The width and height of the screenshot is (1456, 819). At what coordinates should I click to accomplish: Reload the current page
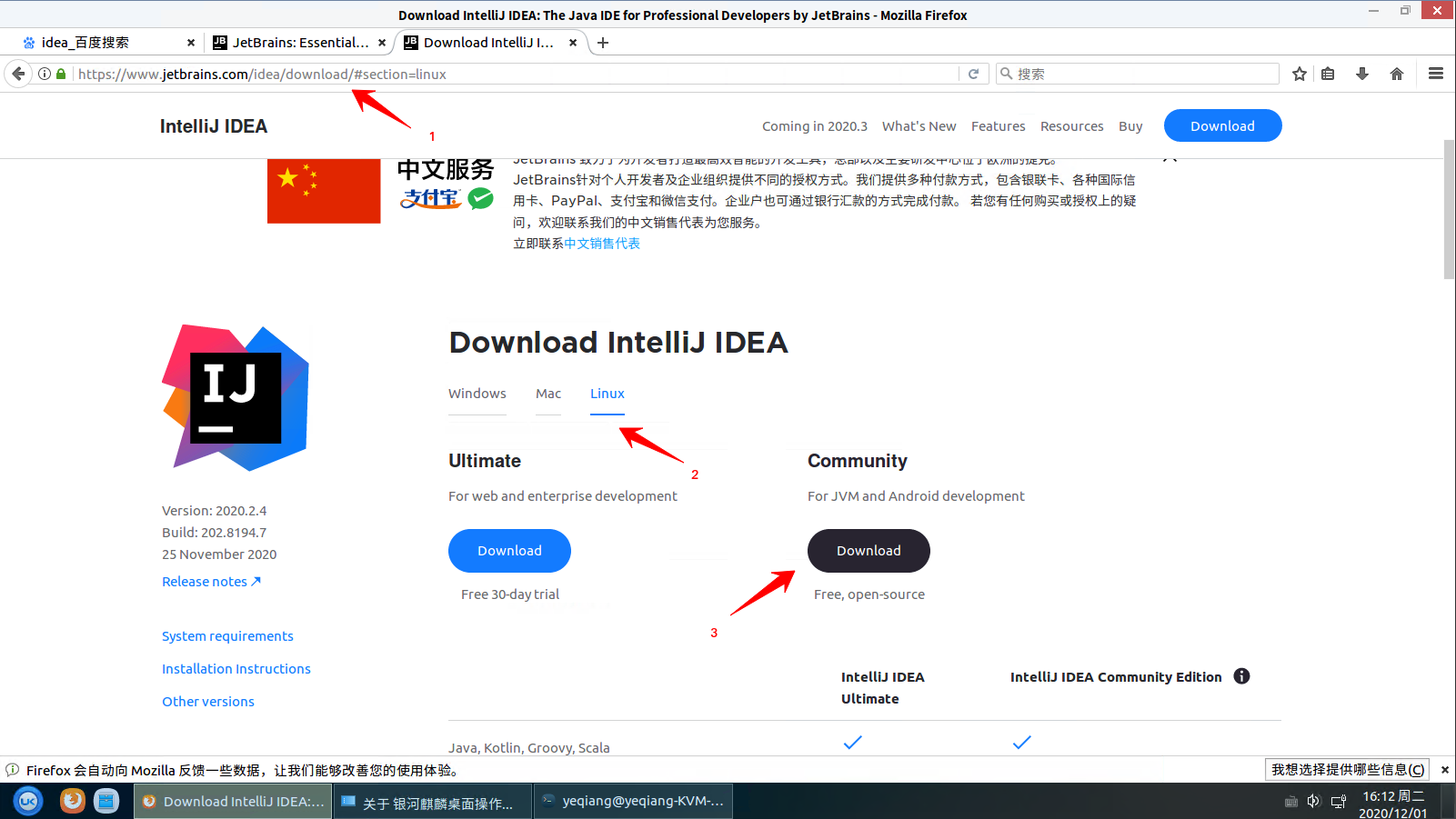[x=973, y=74]
